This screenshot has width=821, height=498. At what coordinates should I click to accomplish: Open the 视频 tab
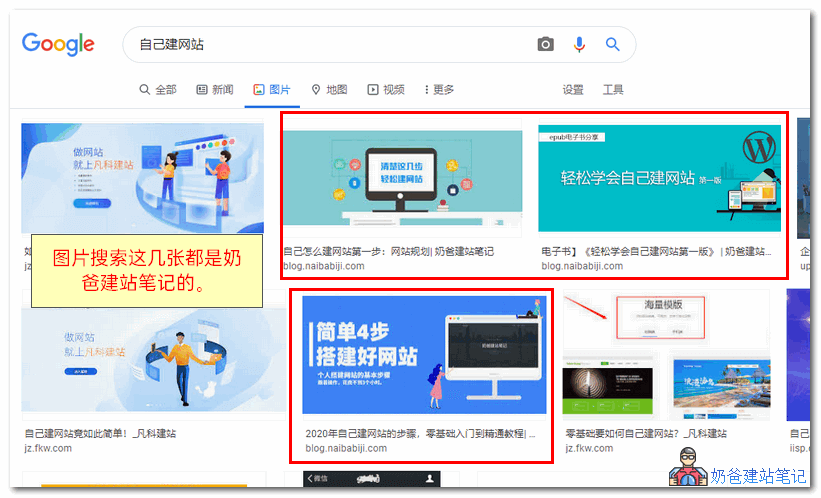tap(386, 90)
